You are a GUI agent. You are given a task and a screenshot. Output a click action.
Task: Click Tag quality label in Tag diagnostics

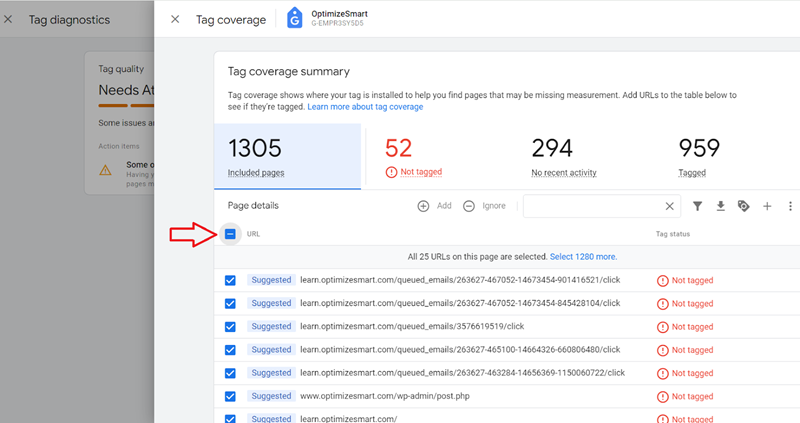pyautogui.click(x=121, y=69)
